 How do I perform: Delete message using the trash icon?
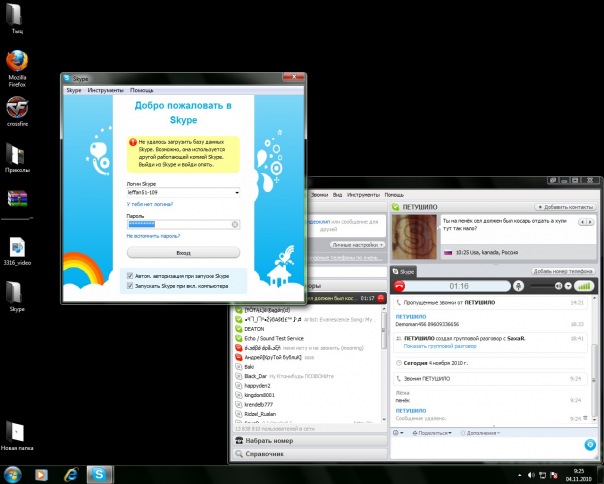pos(586,418)
